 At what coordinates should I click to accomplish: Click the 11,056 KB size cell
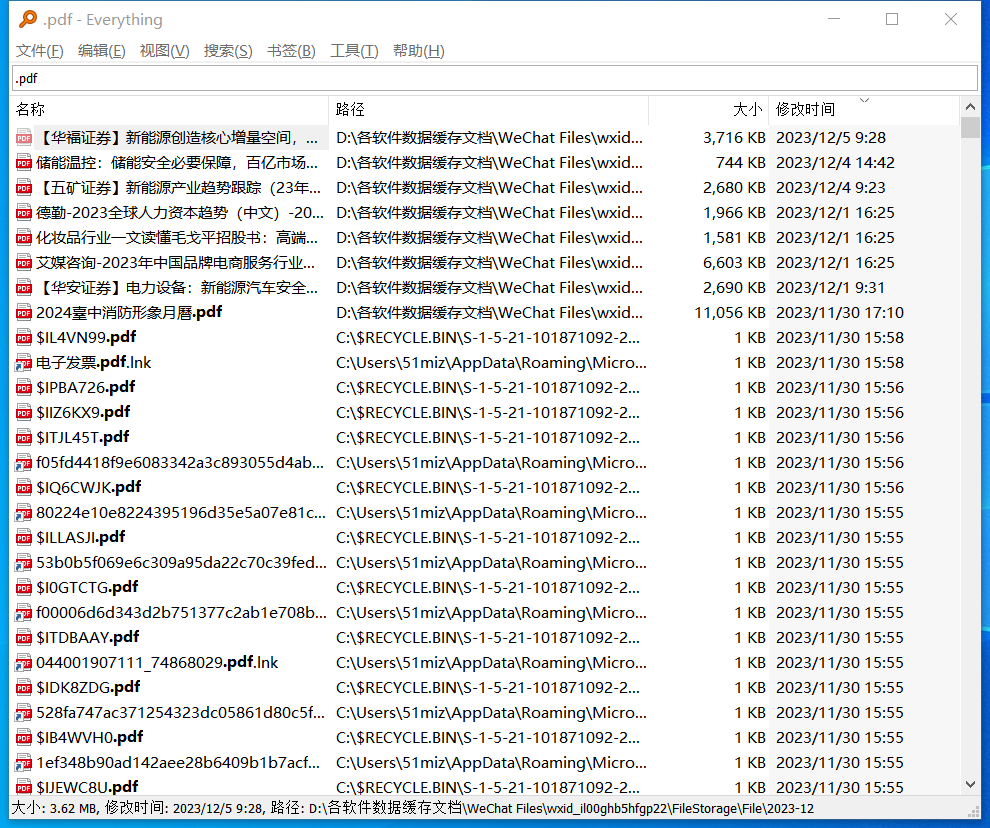click(x=730, y=313)
